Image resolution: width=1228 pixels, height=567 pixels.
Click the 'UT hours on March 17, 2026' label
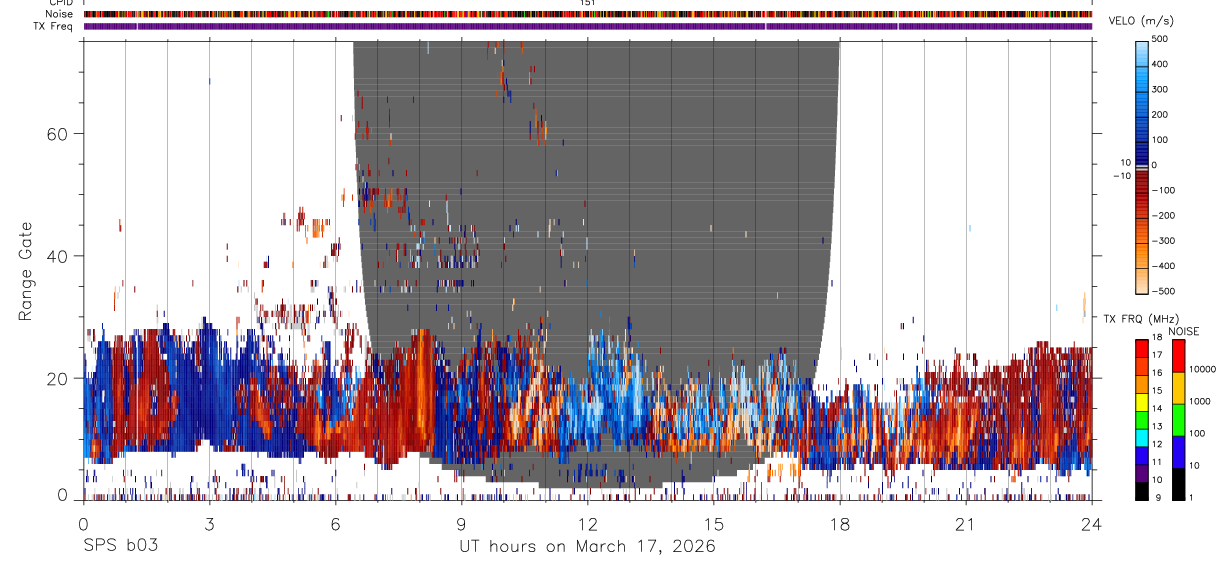tap(587, 547)
